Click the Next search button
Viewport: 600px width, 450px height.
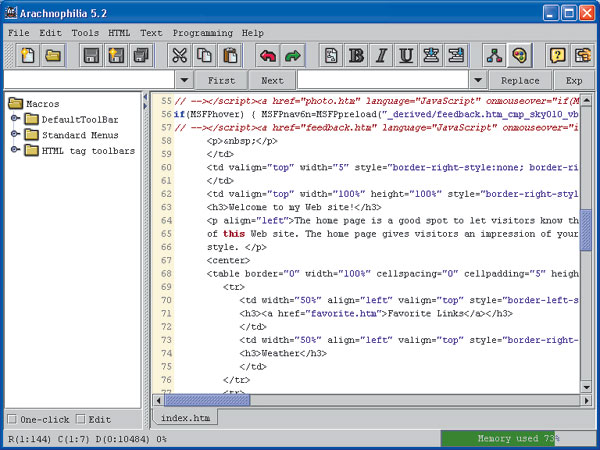click(x=272, y=80)
